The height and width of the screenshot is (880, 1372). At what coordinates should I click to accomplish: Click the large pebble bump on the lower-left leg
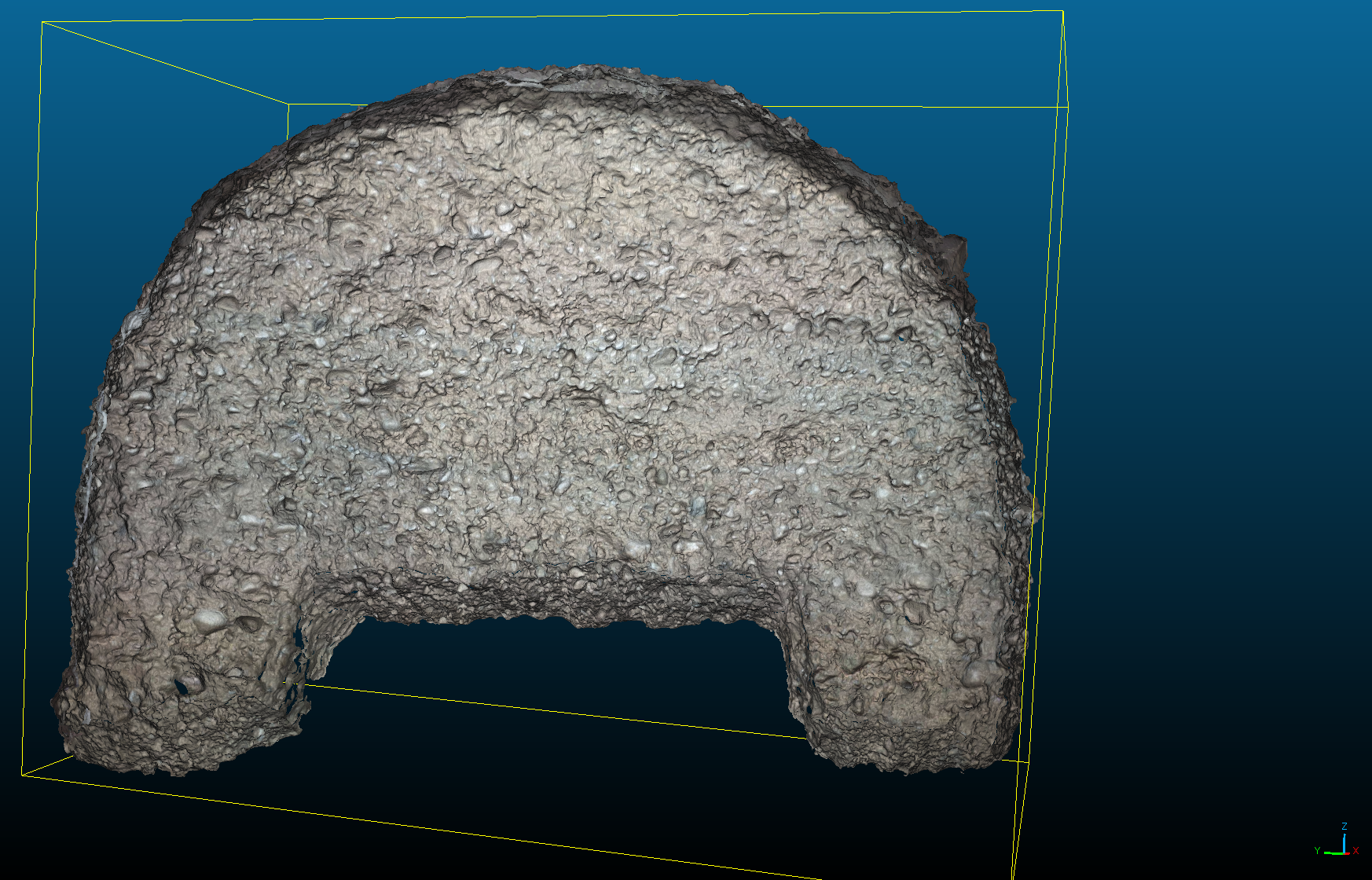209,620
